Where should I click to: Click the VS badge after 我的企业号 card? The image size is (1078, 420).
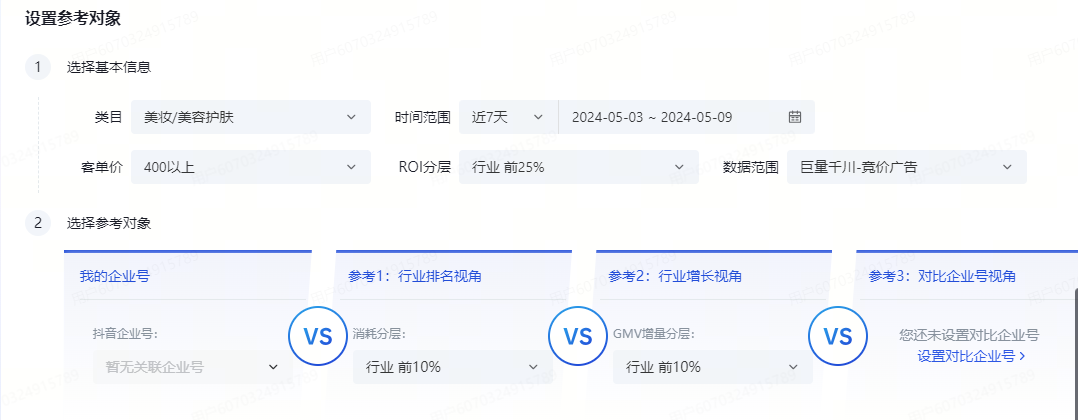pos(318,336)
